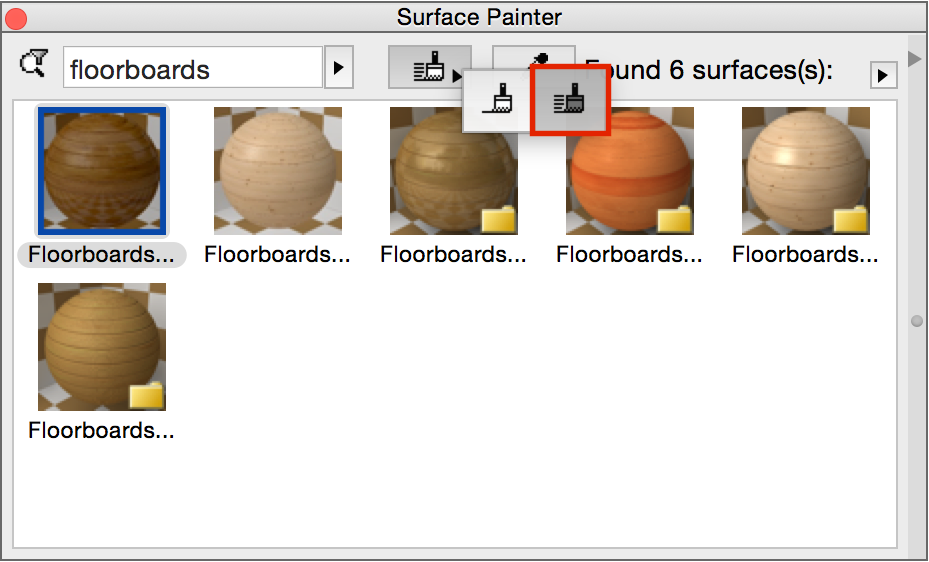
Task: Choose the olive brown Floorboards surface
Action: [x=454, y=171]
